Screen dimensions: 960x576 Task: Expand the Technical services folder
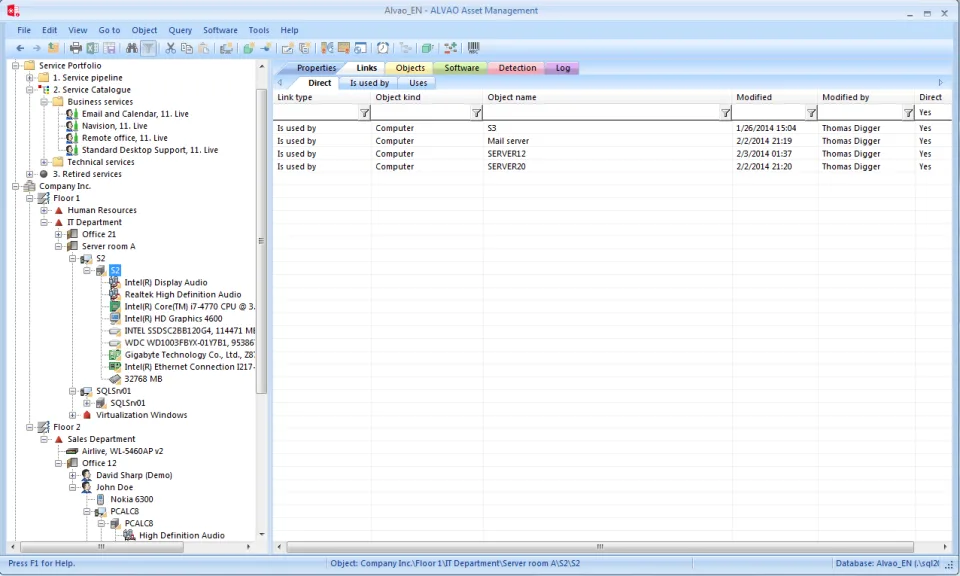click(44, 162)
